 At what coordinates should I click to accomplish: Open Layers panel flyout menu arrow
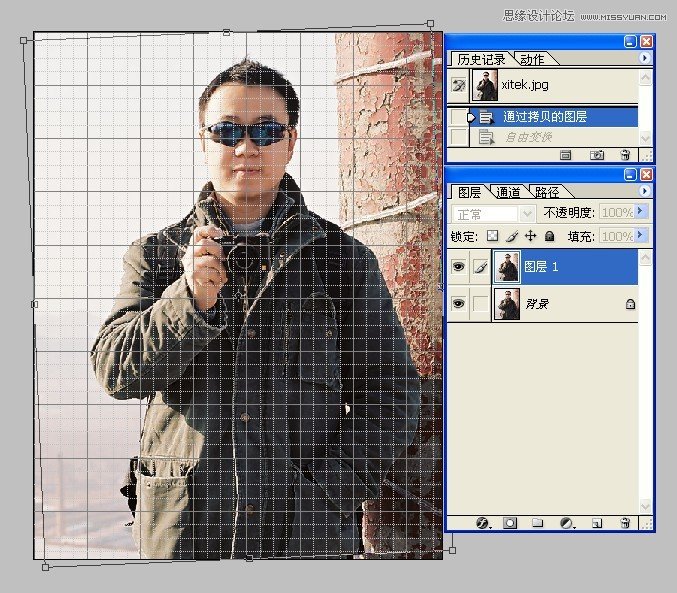click(645, 191)
